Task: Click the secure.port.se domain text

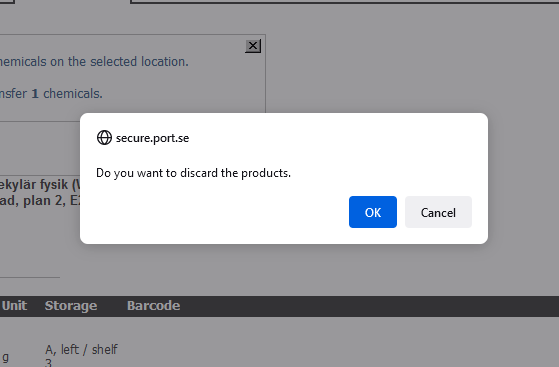Action: (152, 138)
